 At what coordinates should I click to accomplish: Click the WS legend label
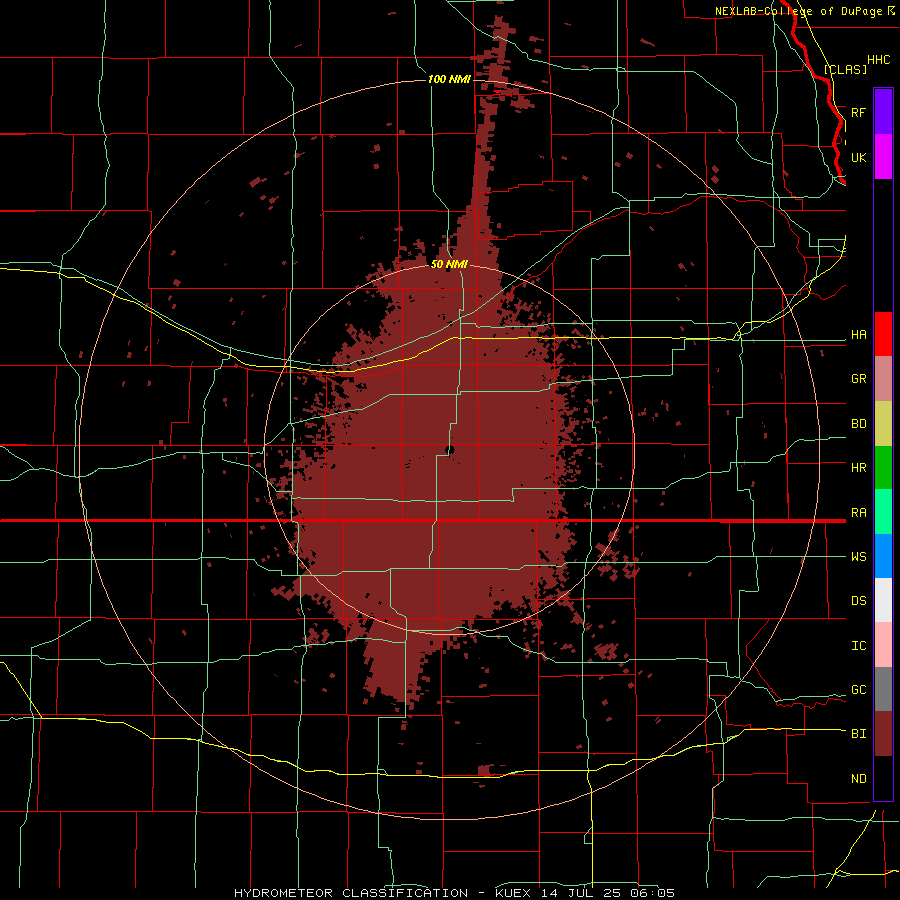point(859,556)
